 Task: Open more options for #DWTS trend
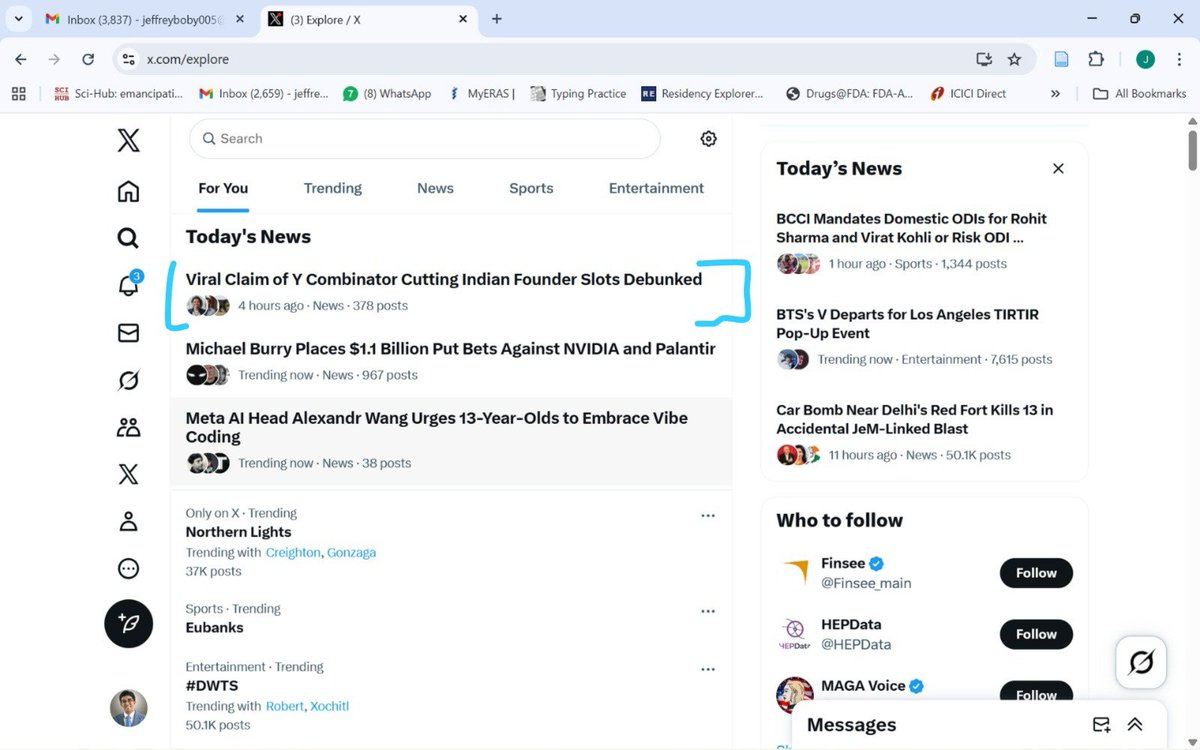coord(708,669)
